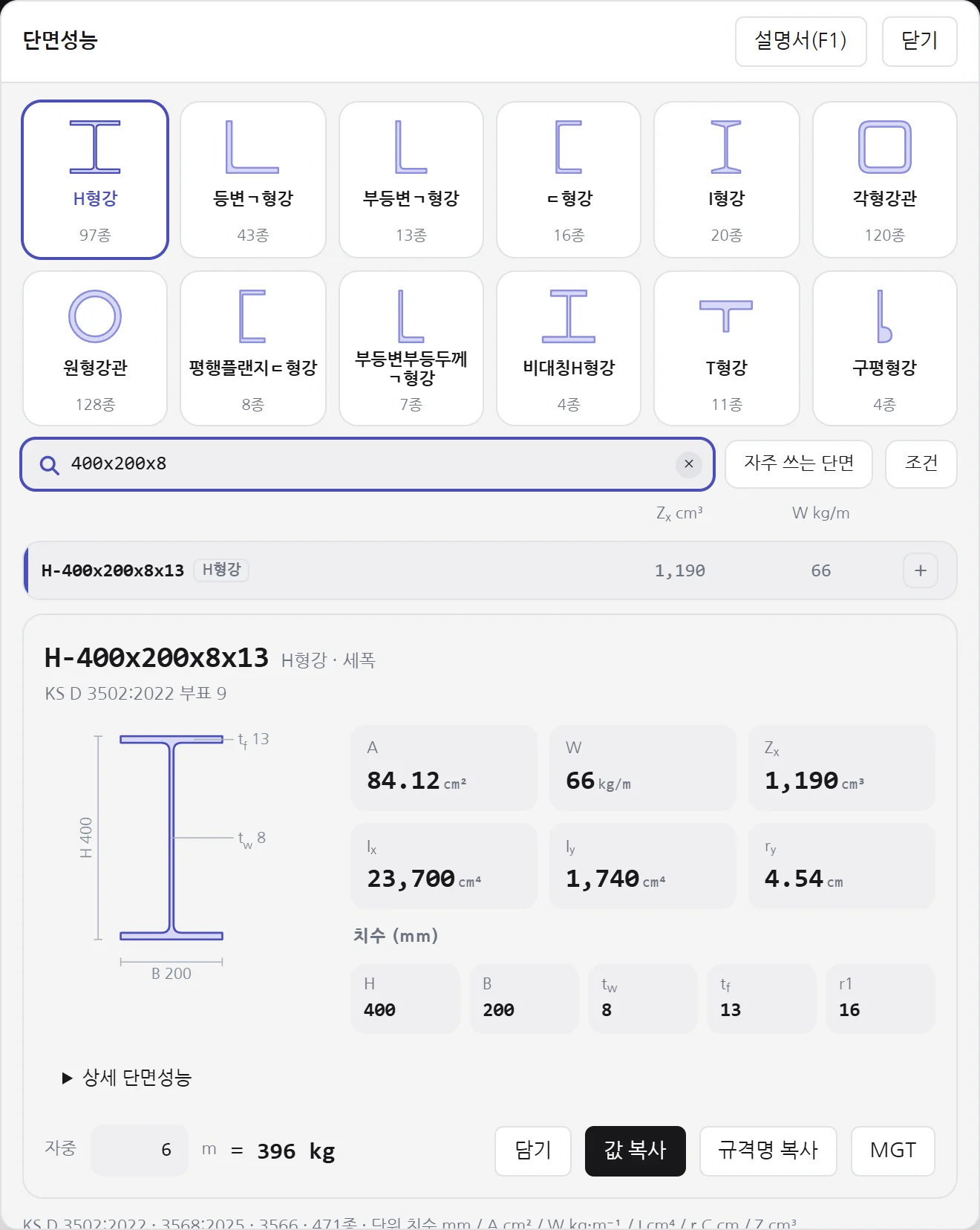Viewport: 980px width, 1230px height.
Task: Click the computed 396 kg weight value
Action: tap(296, 1151)
